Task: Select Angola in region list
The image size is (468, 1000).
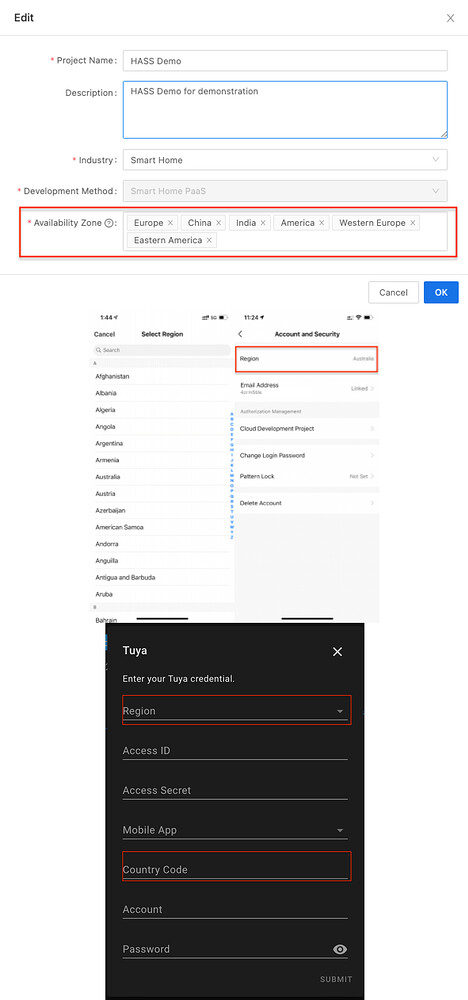Action: tap(161, 426)
